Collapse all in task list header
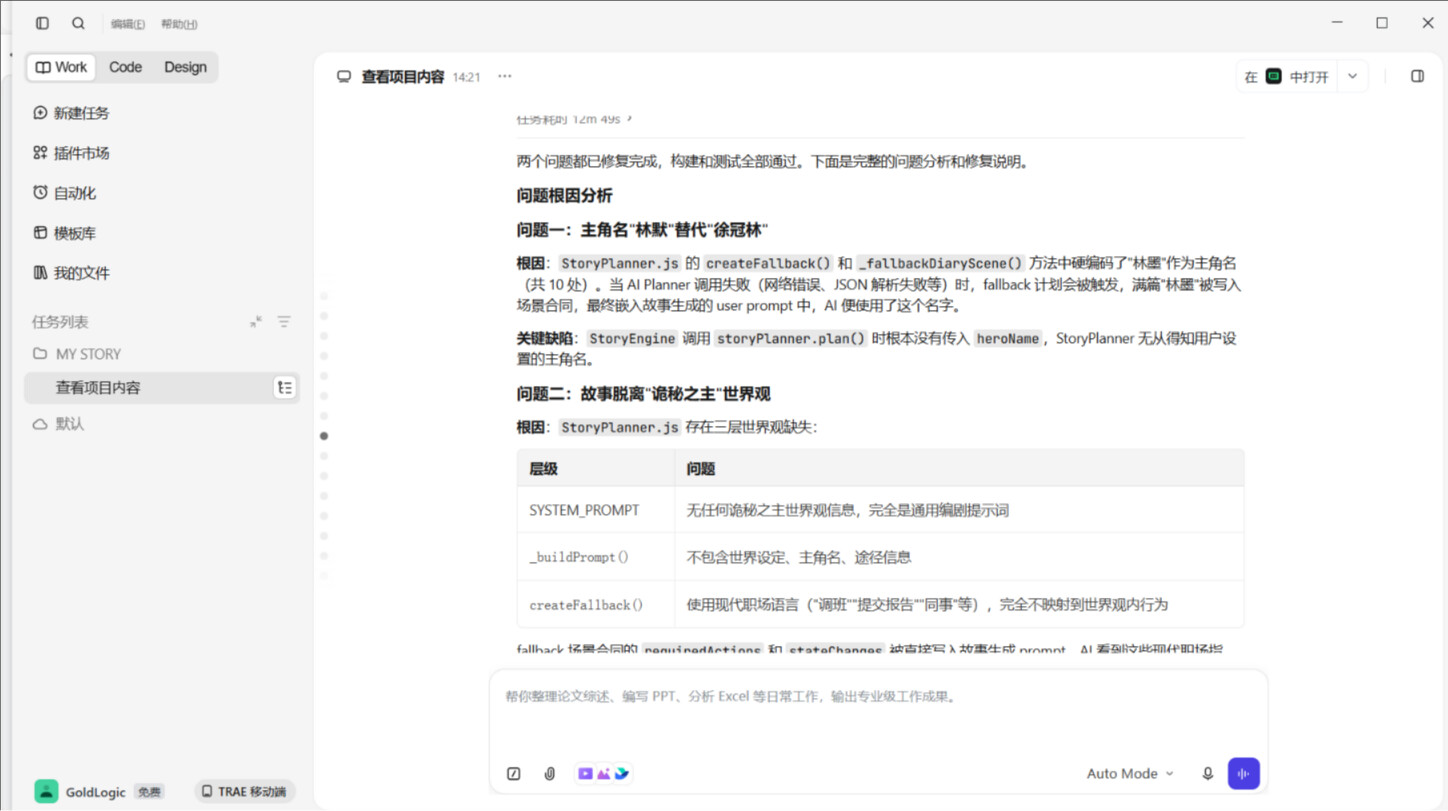The height and width of the screenshot is (811, 1448). pos(256,322)
